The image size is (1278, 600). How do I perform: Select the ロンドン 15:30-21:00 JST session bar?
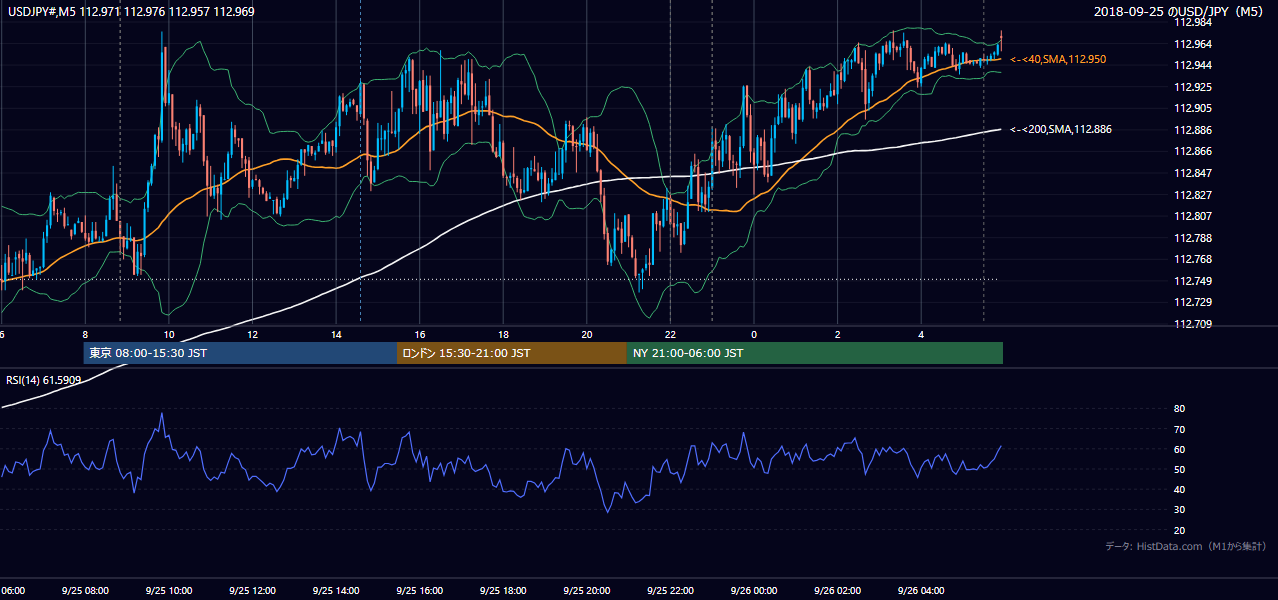(x=512, y=353)
